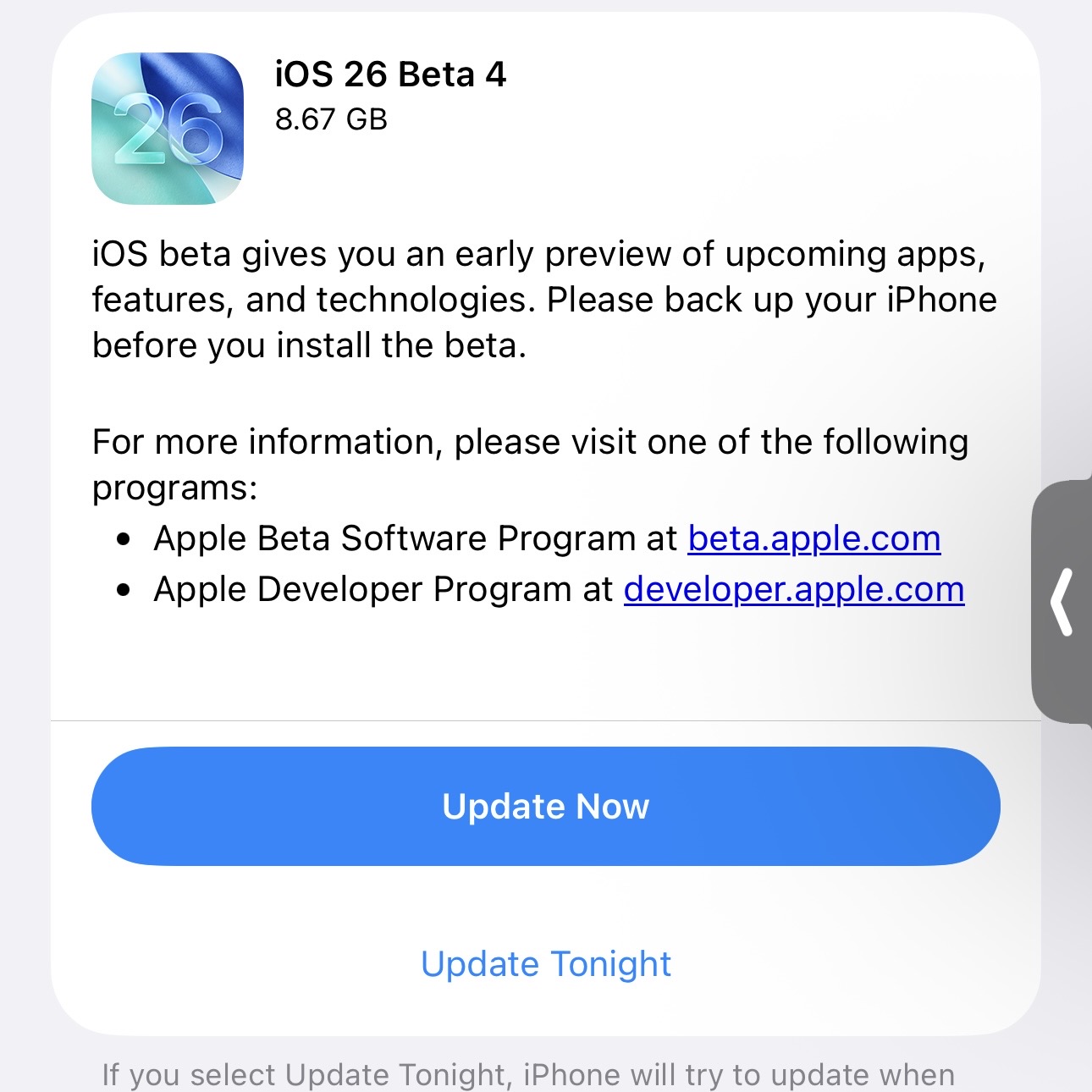Screen dimensions: 1092x1092
Task: Tap 'Please back up your iPhone' sentence
Action: [771, 301]
